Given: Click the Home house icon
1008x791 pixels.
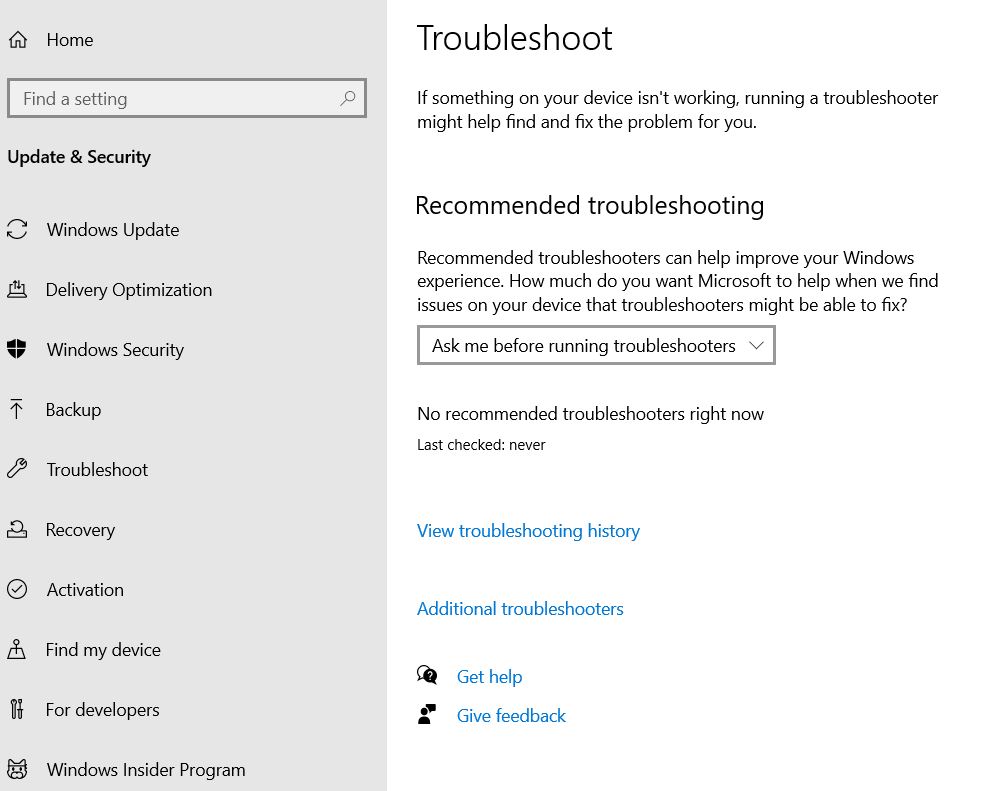Looking at the screenshot, I should pos(18,40).
